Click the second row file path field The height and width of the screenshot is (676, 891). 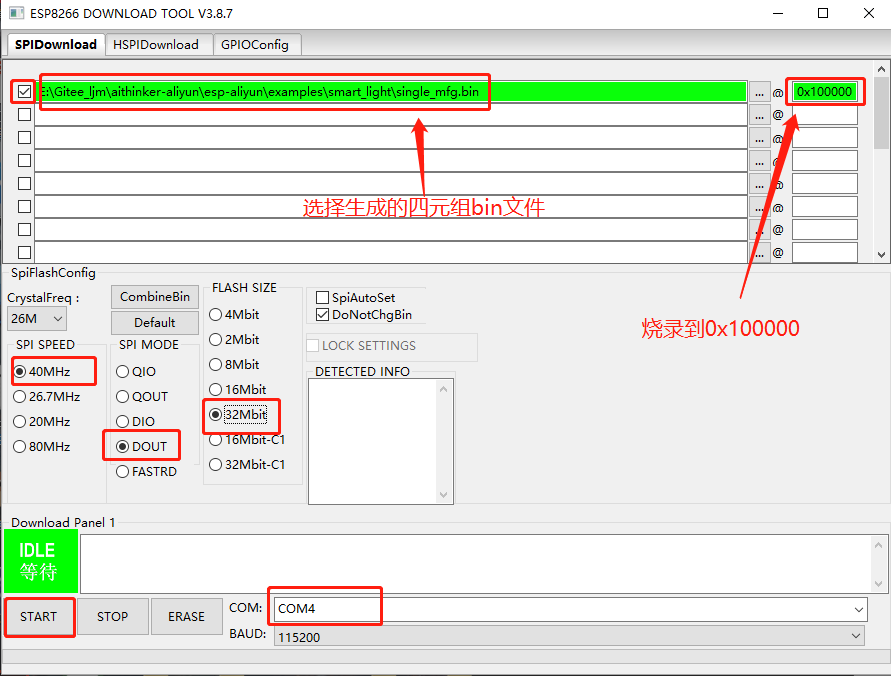coord(391,115)
